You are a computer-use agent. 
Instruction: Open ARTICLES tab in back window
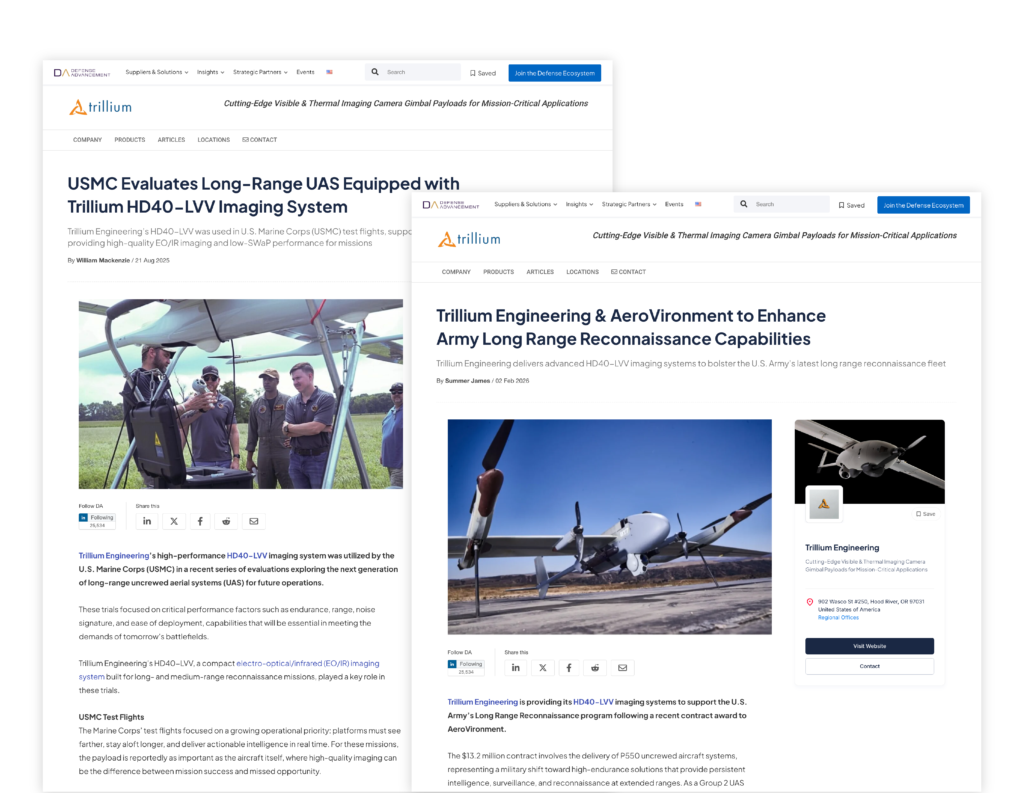coord(171,140)
